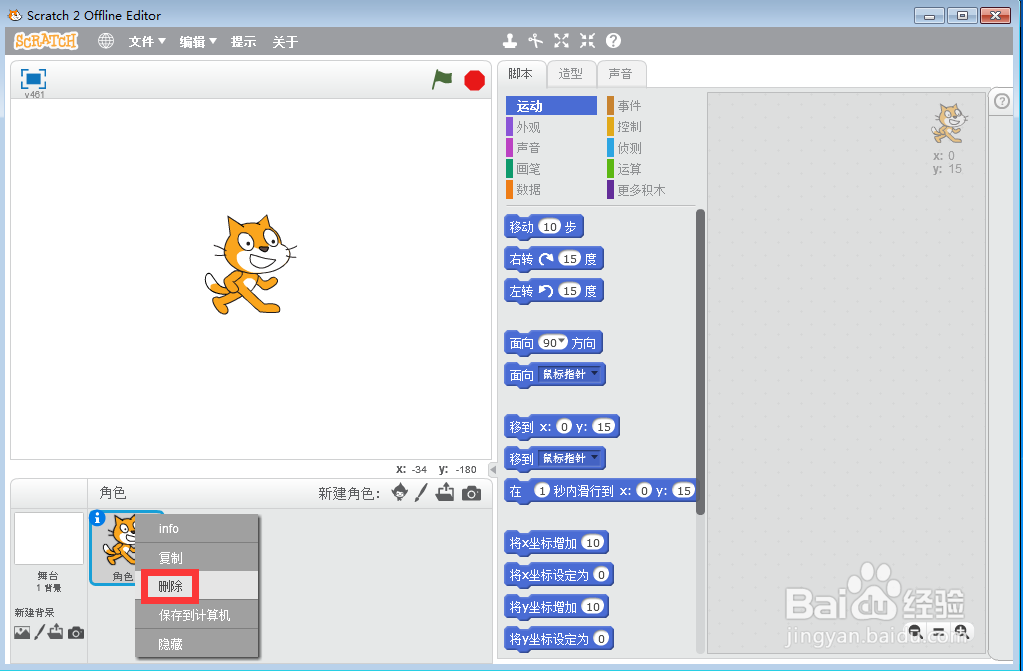Start the project with the green flag
This screenshot has height=671, width=1023.
coord(442,80)
